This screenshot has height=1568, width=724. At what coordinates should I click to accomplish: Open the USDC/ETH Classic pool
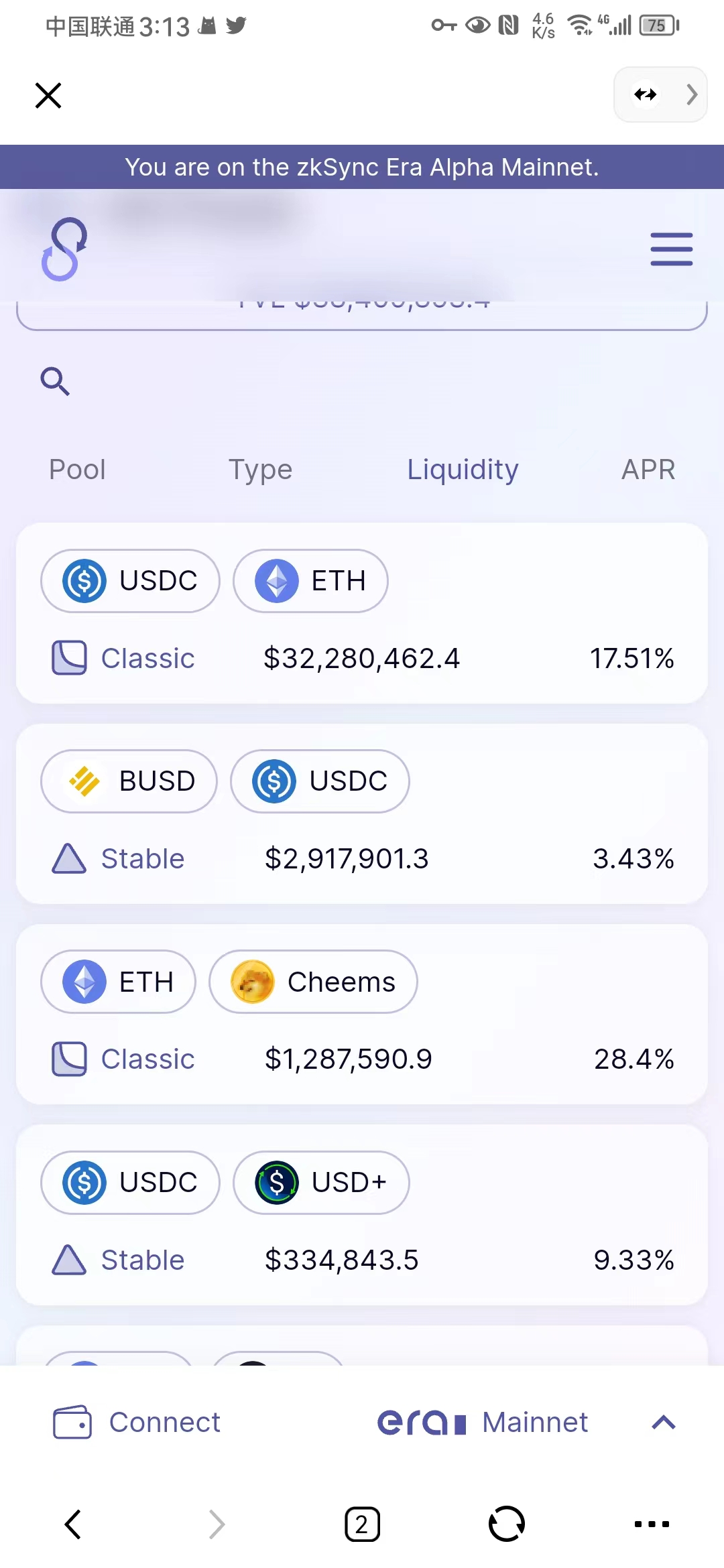(362, 658)
